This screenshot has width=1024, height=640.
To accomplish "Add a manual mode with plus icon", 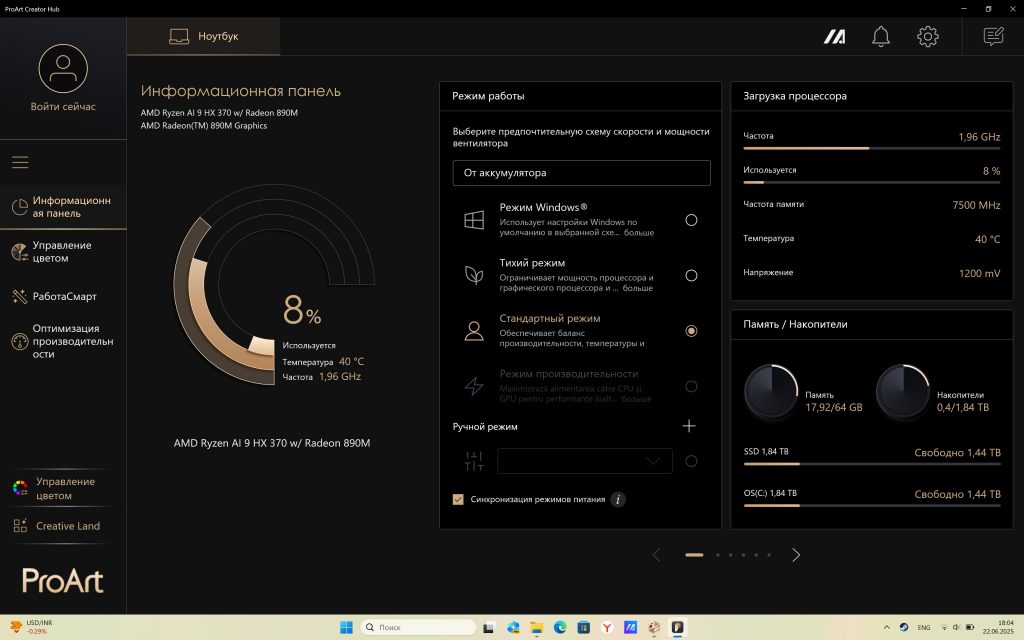I will (x=689, y=426).
